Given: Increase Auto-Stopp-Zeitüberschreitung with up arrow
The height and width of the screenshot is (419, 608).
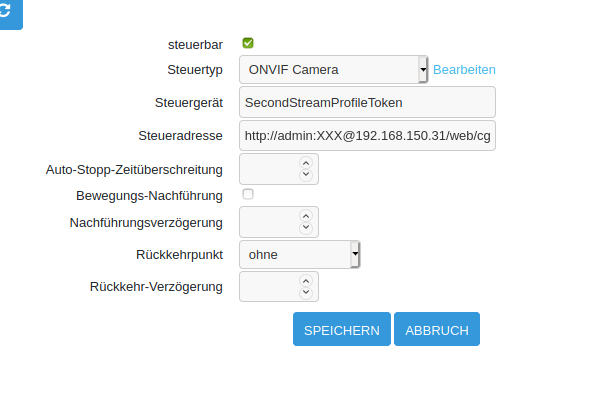Looking at the screenshot, I should (x=306, y=163).
